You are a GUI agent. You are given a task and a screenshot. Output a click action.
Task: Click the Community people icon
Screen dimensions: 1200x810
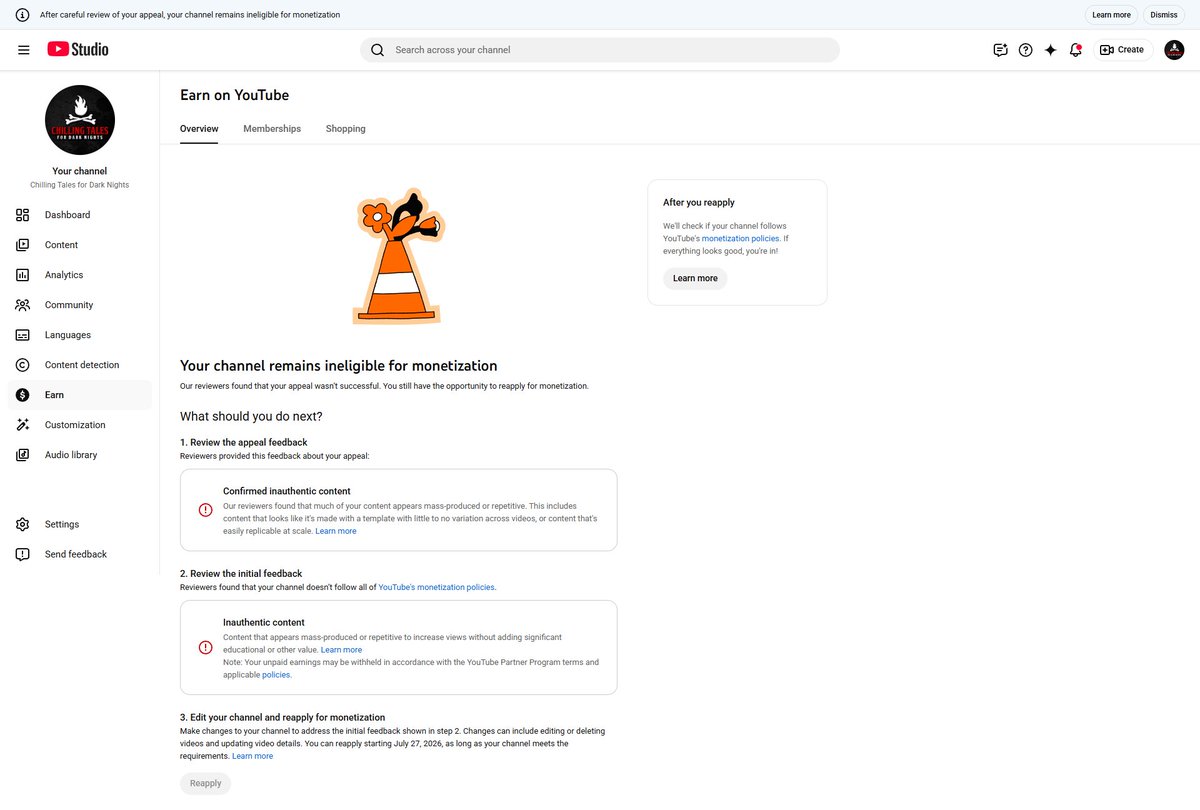(23, 305)
